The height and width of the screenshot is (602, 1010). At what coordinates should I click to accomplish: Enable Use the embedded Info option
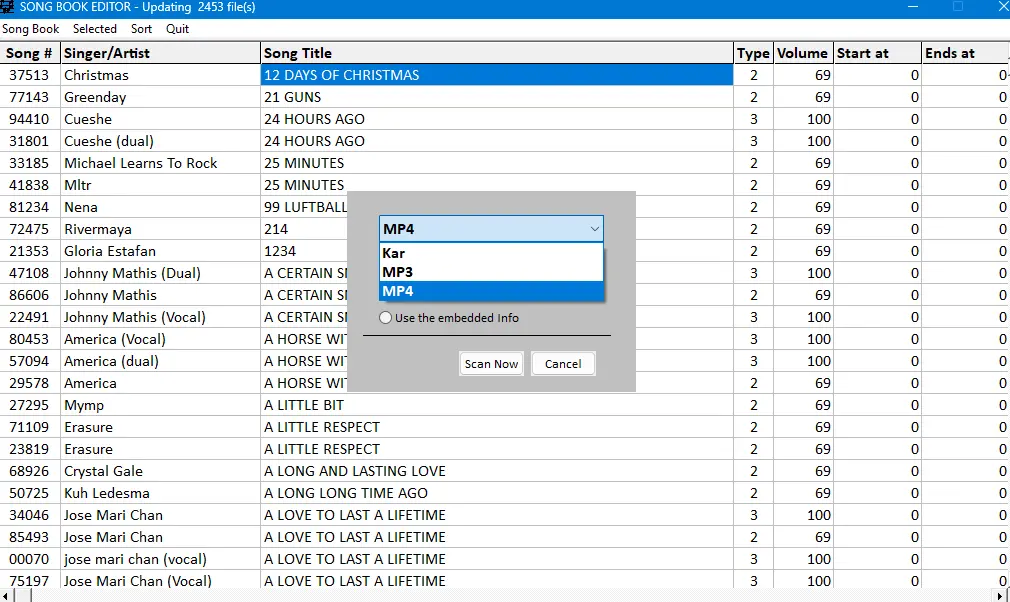pos(450,317)
